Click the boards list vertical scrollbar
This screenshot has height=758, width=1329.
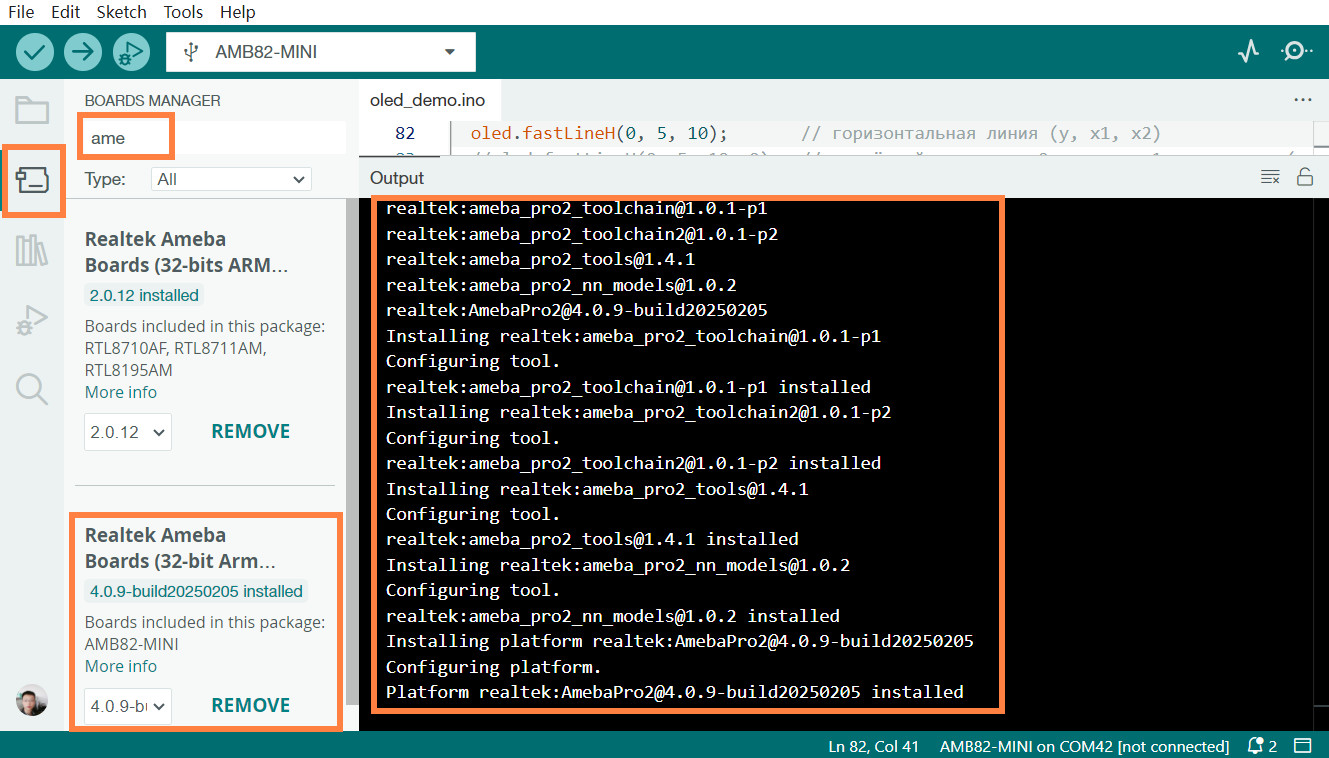coord(351,450)
